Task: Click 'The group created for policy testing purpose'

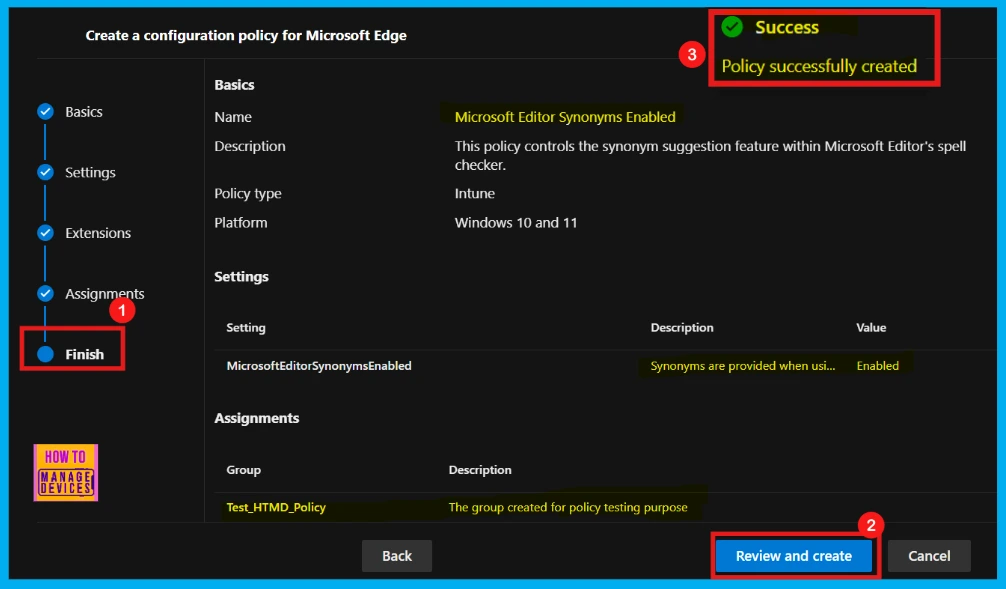Action: tap(568, 507)
